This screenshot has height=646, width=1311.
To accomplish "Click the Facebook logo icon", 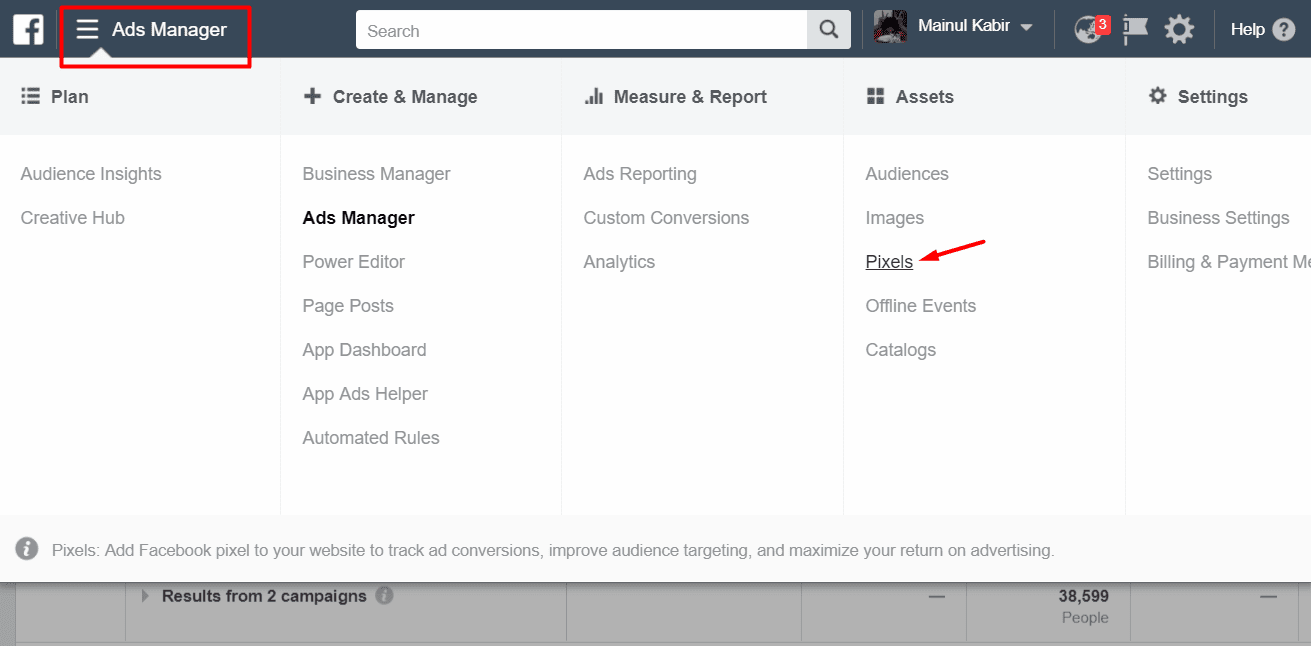I will click(x=28, y=30).
